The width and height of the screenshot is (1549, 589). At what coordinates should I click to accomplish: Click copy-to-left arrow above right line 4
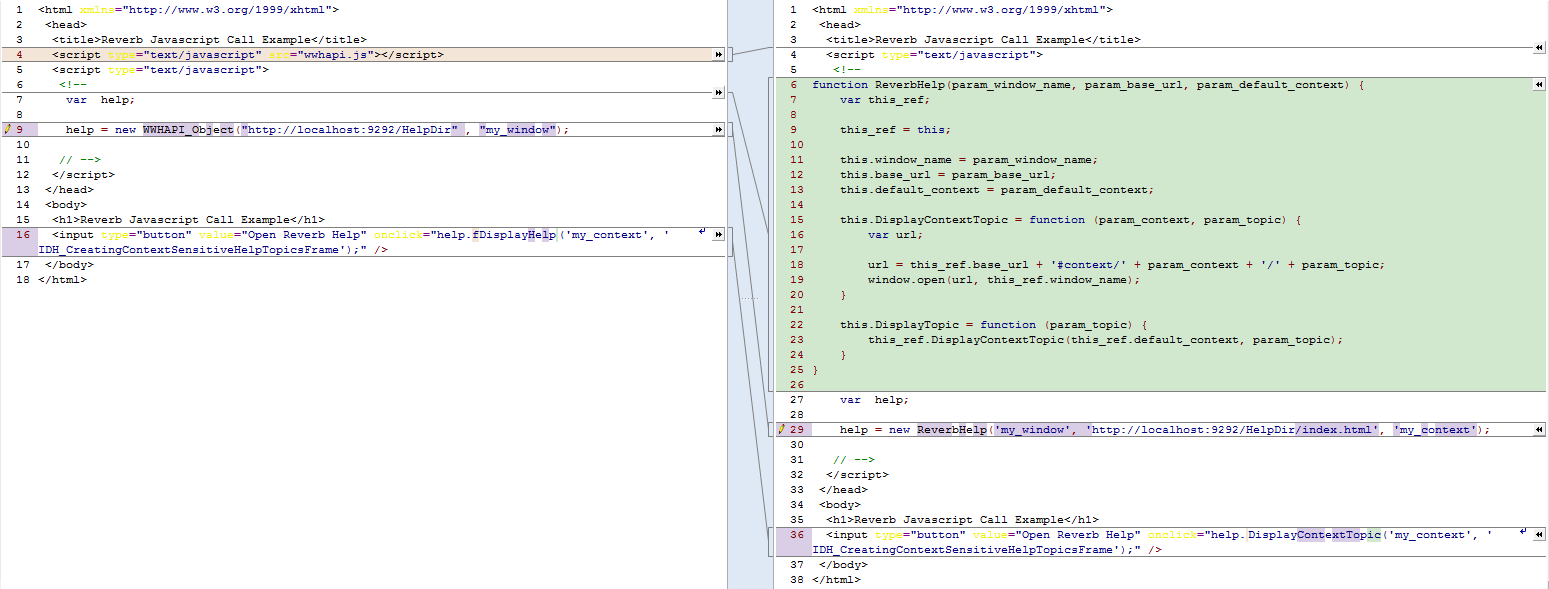[1538, 47]
